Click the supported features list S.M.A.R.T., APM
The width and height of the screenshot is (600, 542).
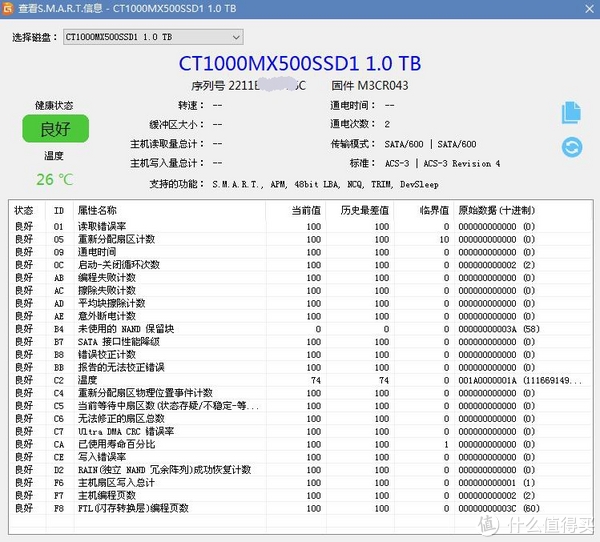coord(325,184)
